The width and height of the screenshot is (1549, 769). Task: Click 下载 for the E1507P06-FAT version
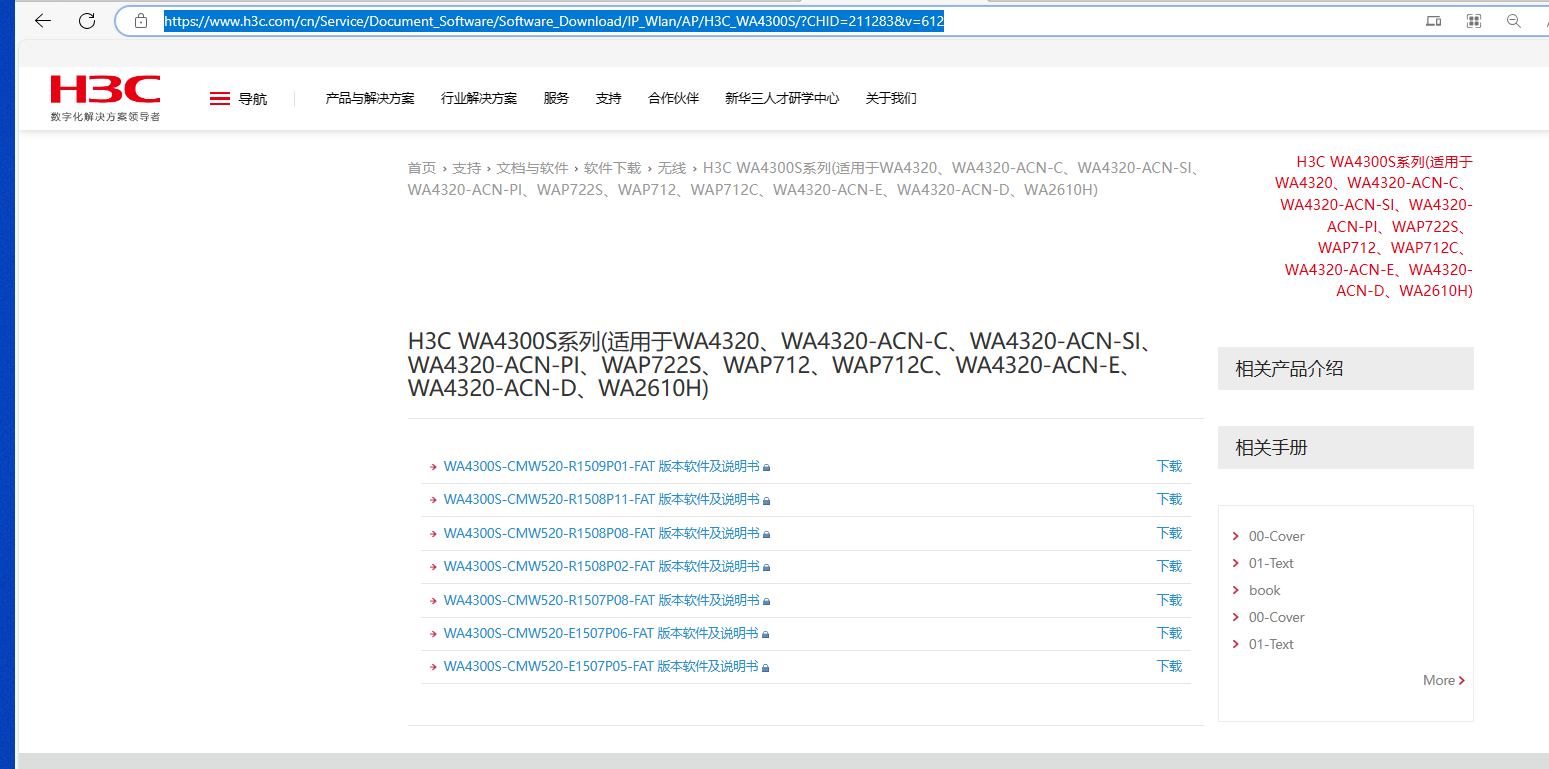click(x=1169, y=633)
